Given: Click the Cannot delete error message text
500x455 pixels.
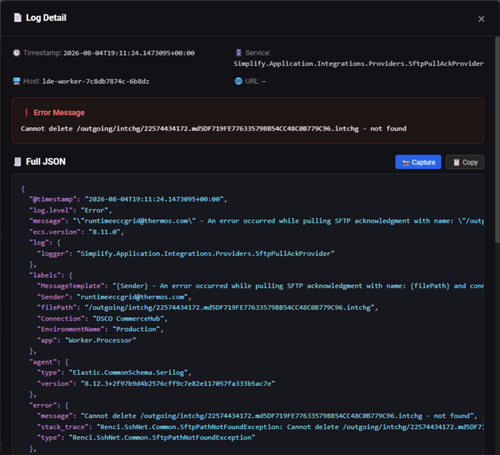Looking at the screenshot, I should pyautogui.click(x=213, y=129).
